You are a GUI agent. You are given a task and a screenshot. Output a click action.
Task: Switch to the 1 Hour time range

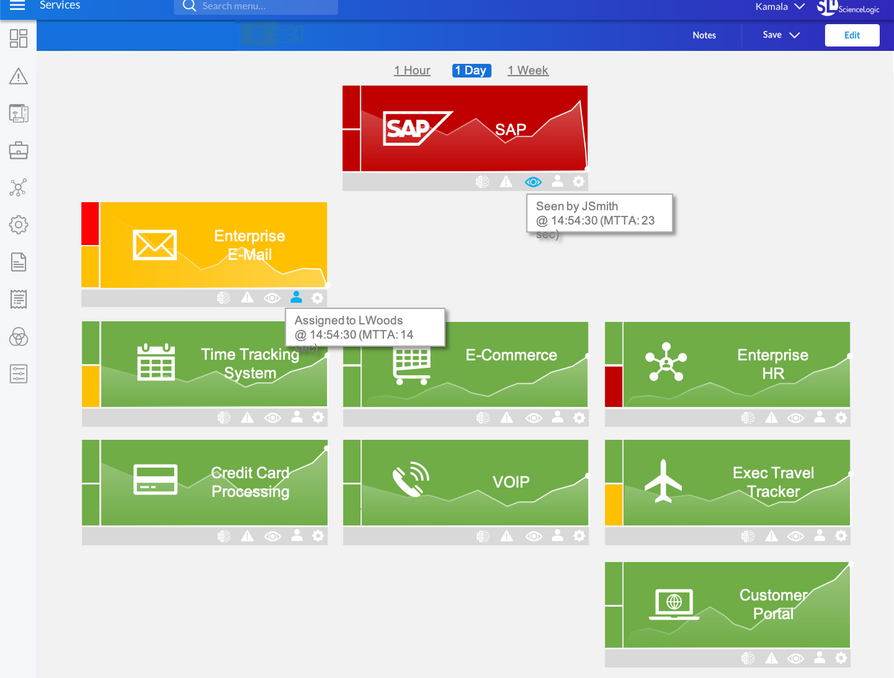point(412,70)
